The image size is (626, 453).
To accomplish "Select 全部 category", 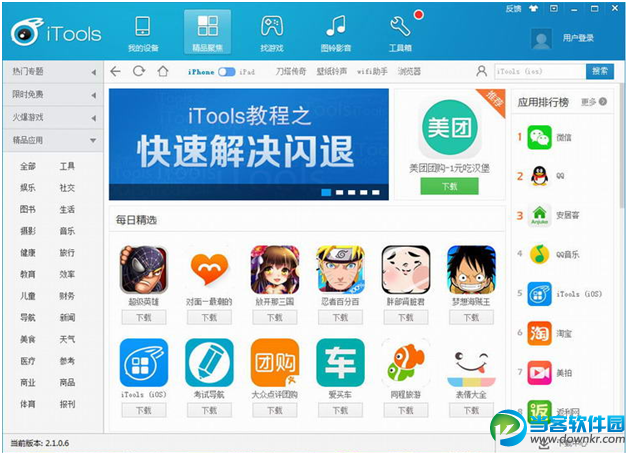I will click(x=28, y=166).
